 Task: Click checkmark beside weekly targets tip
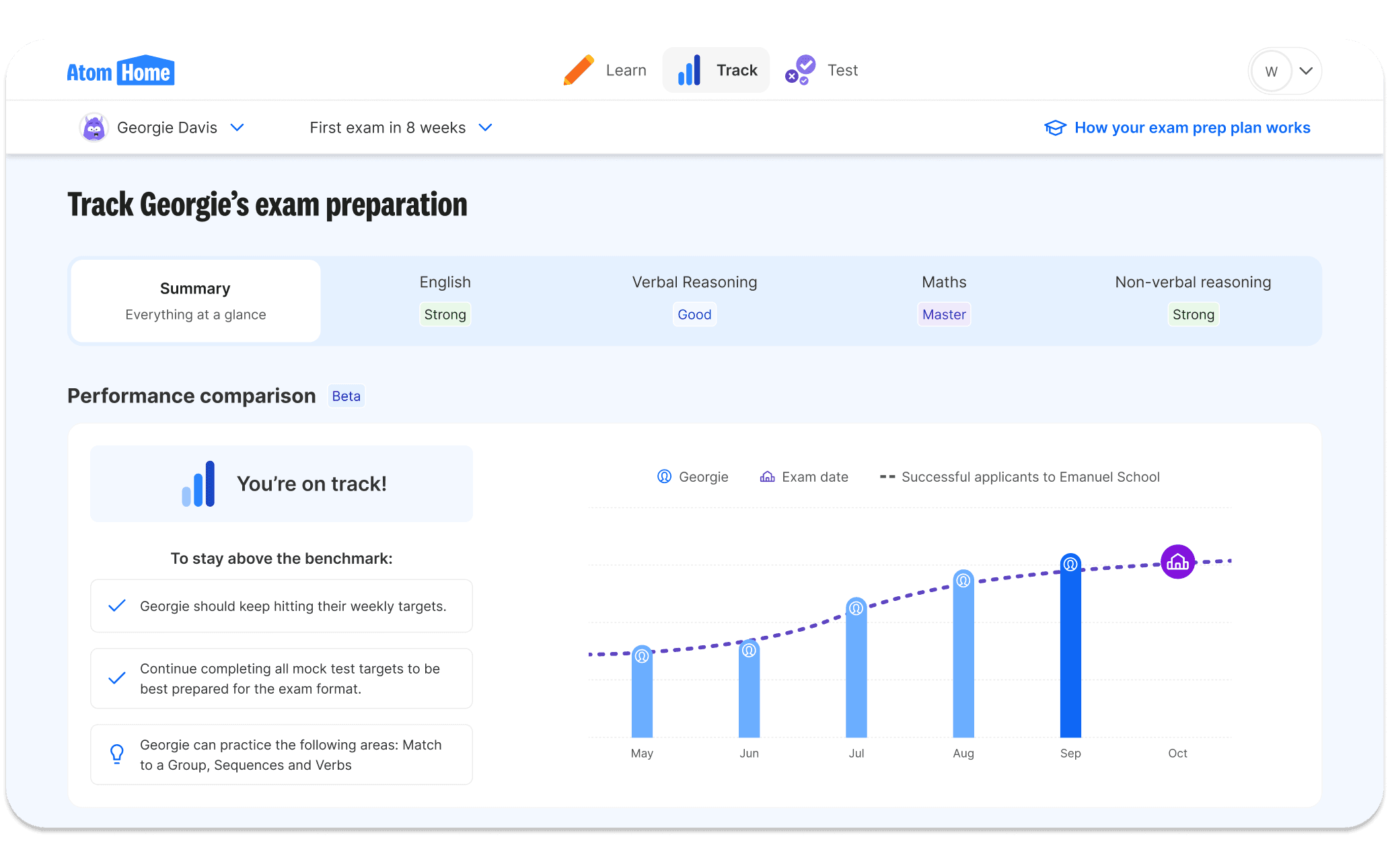(x=117, y=606)
